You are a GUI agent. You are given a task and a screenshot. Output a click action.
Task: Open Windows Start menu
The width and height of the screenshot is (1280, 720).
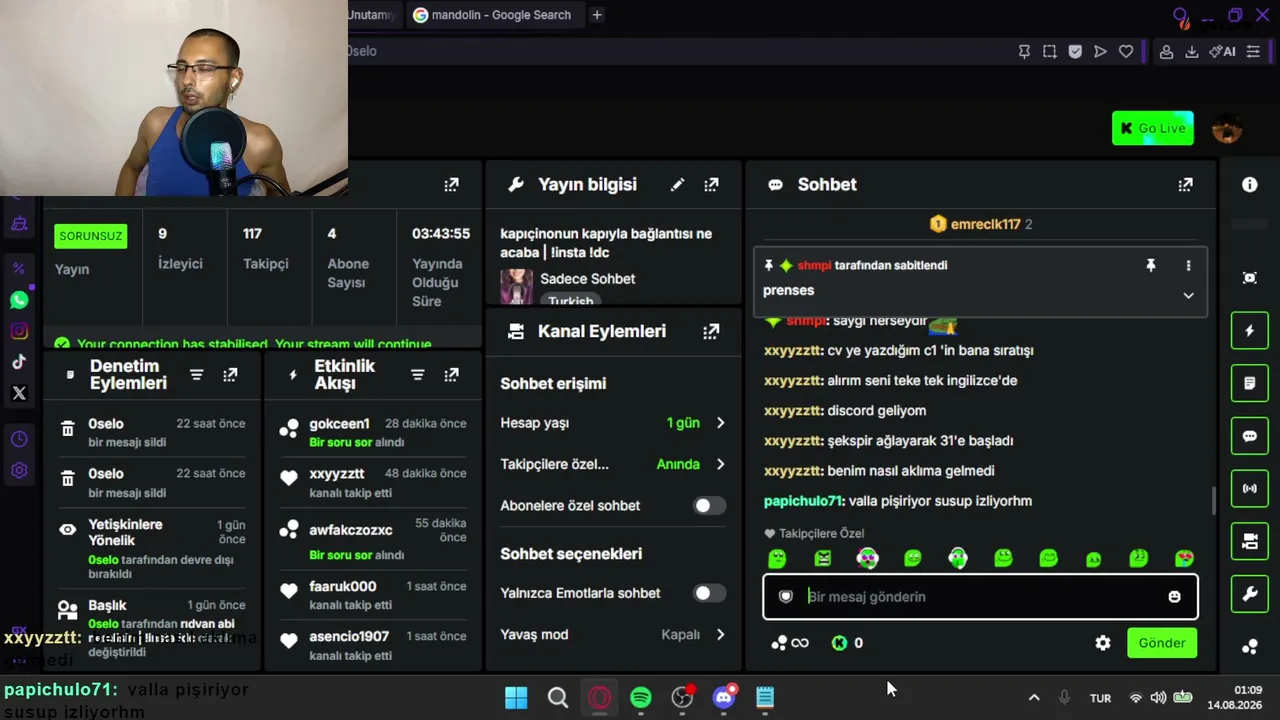coord(516,698)
